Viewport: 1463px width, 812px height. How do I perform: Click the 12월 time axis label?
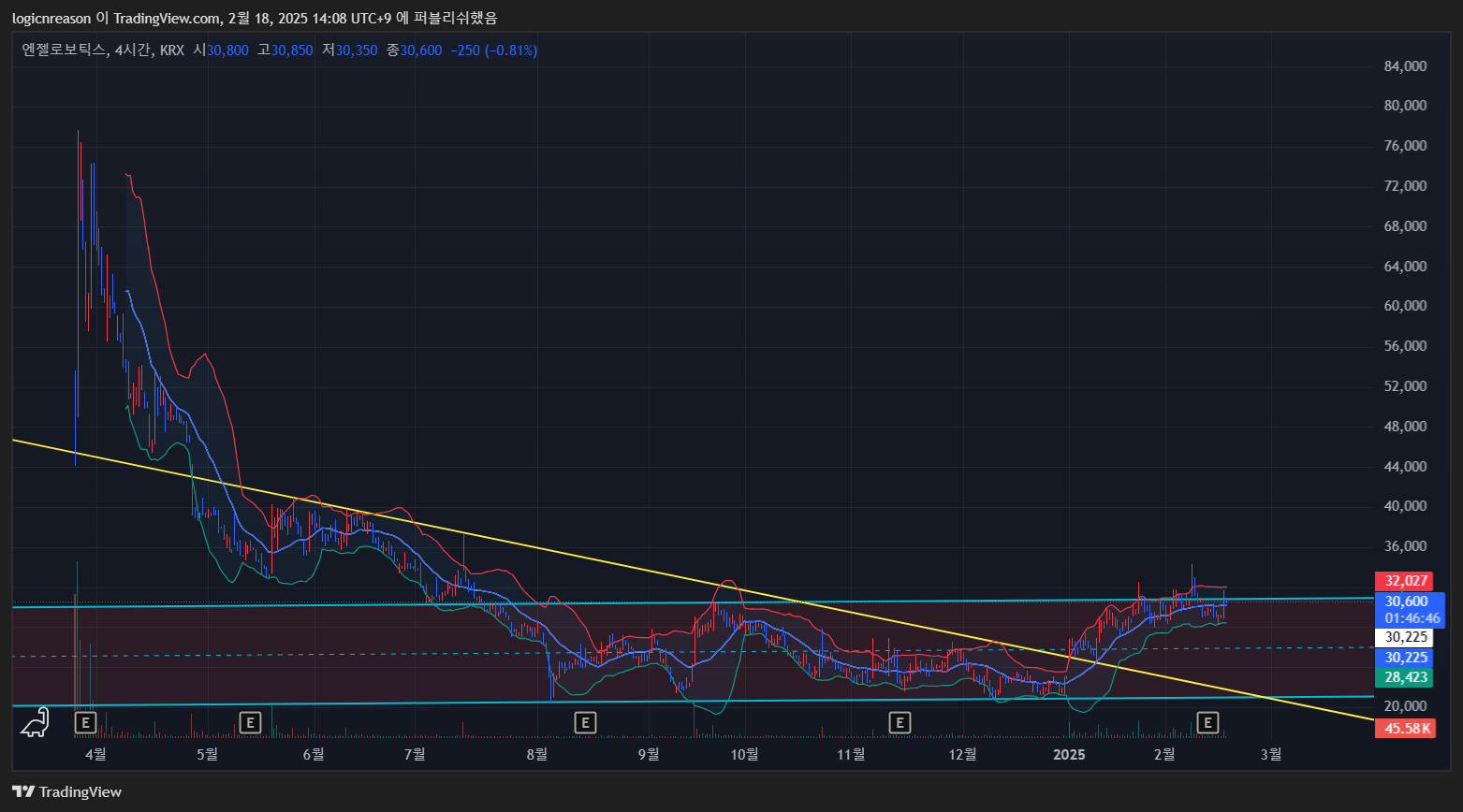962,754
